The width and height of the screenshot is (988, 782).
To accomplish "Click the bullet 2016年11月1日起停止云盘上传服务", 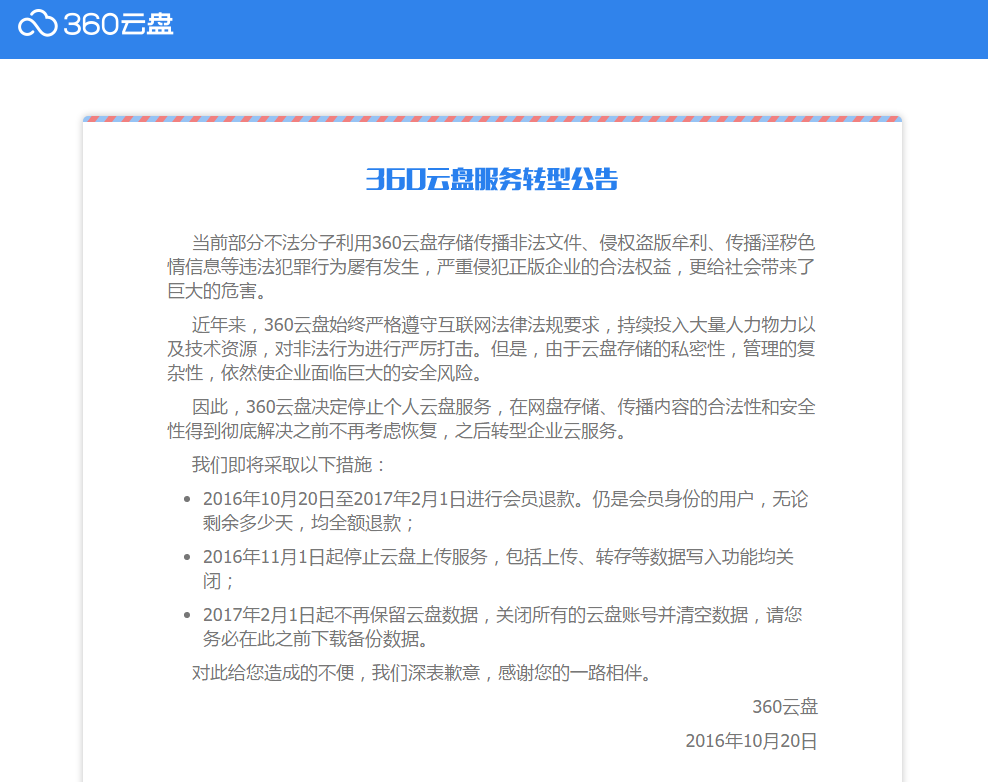I will 498,568.
